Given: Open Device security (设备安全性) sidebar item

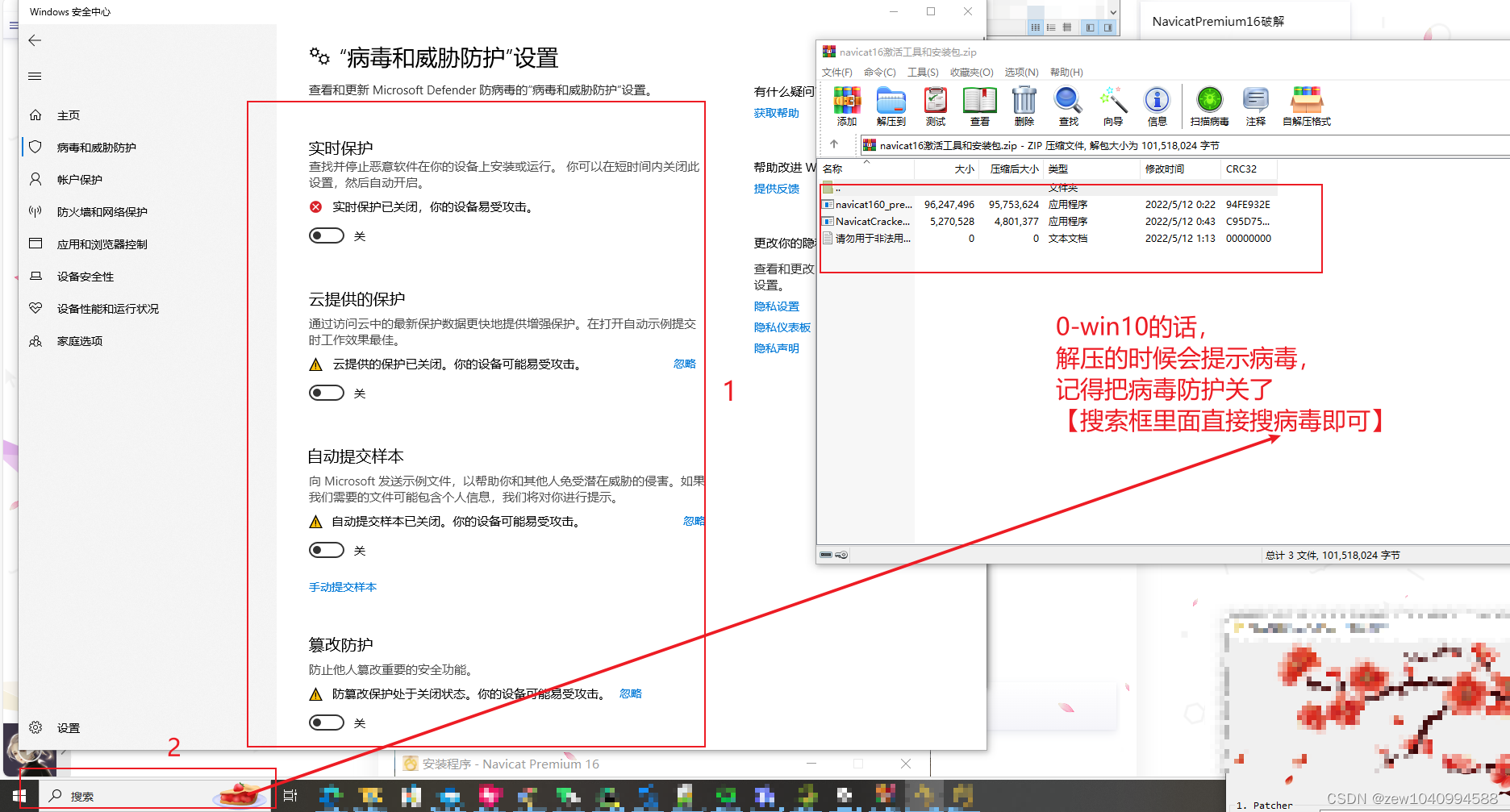Looking at the screenshot, I should click(x=86, y=277).
